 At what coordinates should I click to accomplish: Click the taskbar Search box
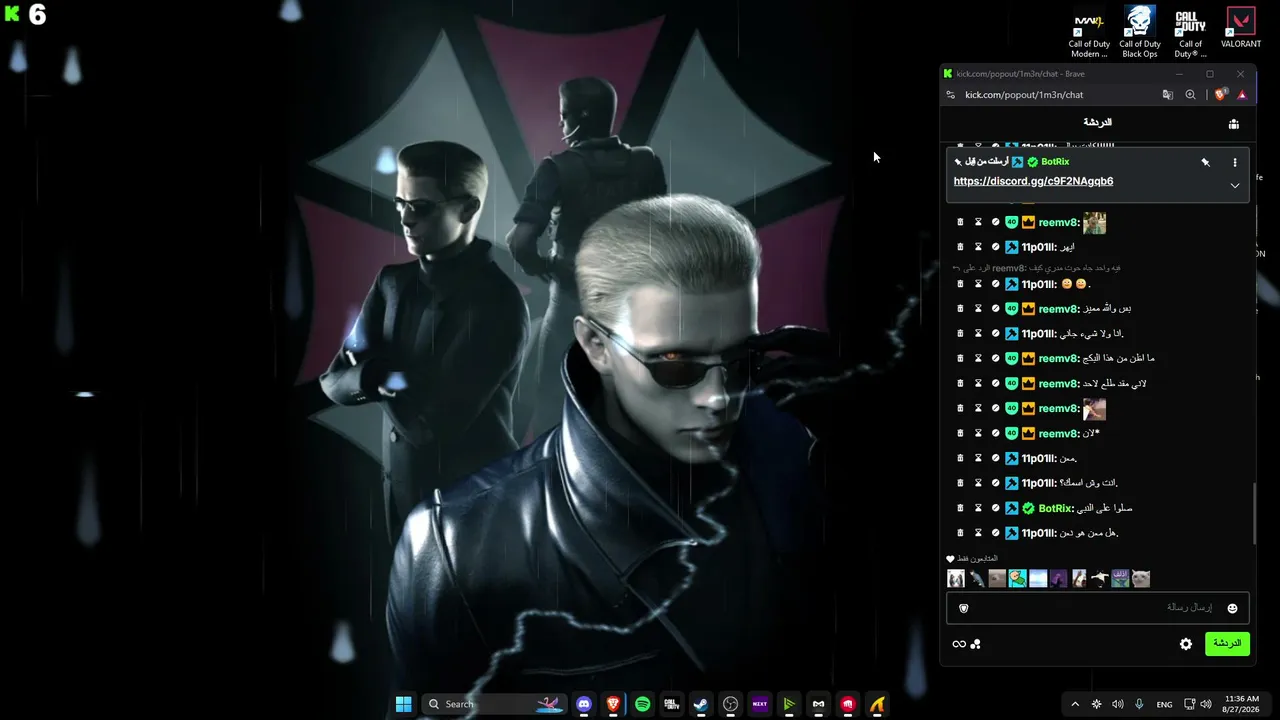click(x=495, y=704)
